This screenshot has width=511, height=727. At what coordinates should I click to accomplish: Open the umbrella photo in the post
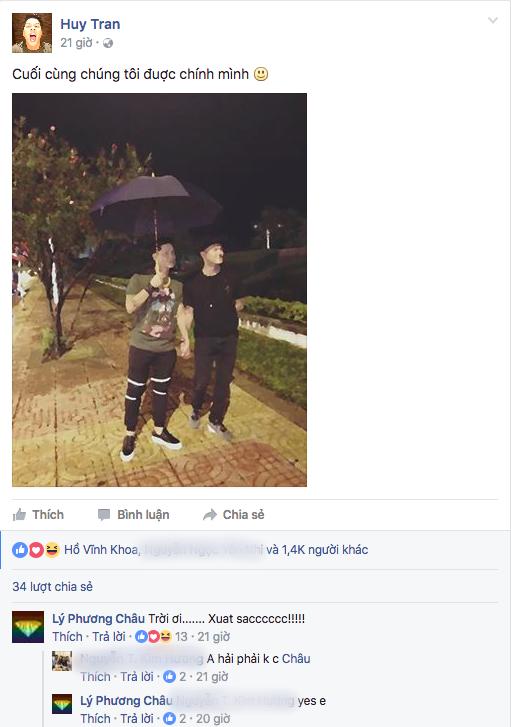point(160,290)
